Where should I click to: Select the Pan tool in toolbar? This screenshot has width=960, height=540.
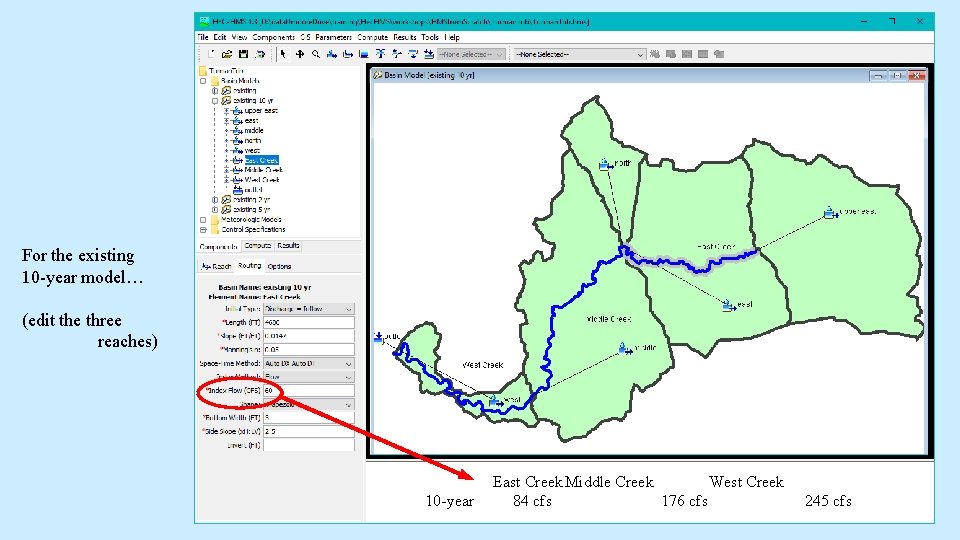click(x=300, y=54)
